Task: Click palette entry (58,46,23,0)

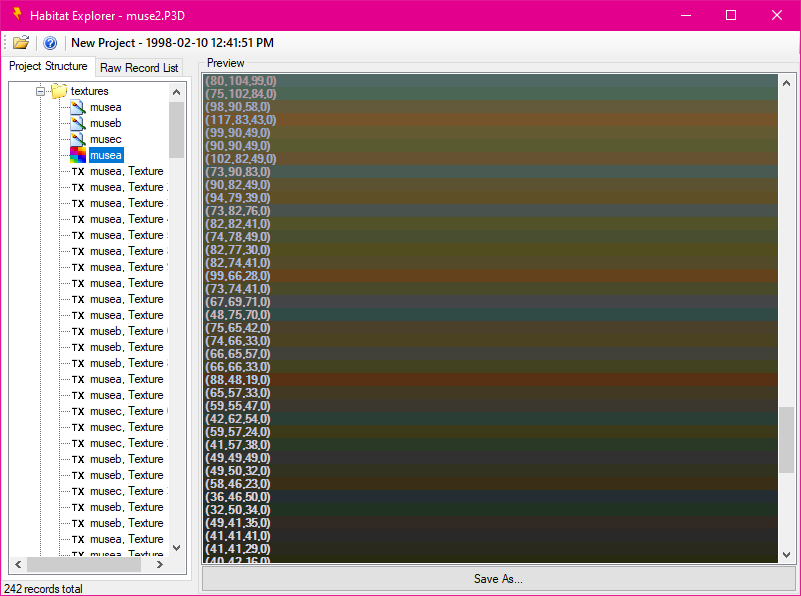Action: 490,484
